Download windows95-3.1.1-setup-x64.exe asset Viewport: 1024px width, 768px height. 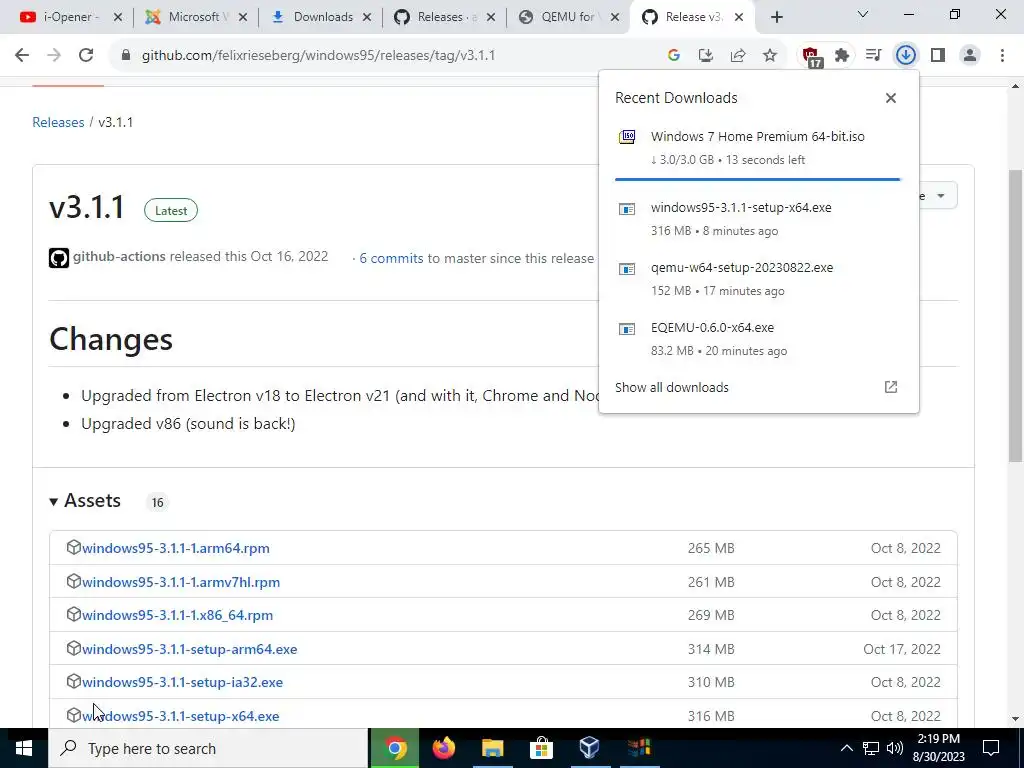(180, 716)
